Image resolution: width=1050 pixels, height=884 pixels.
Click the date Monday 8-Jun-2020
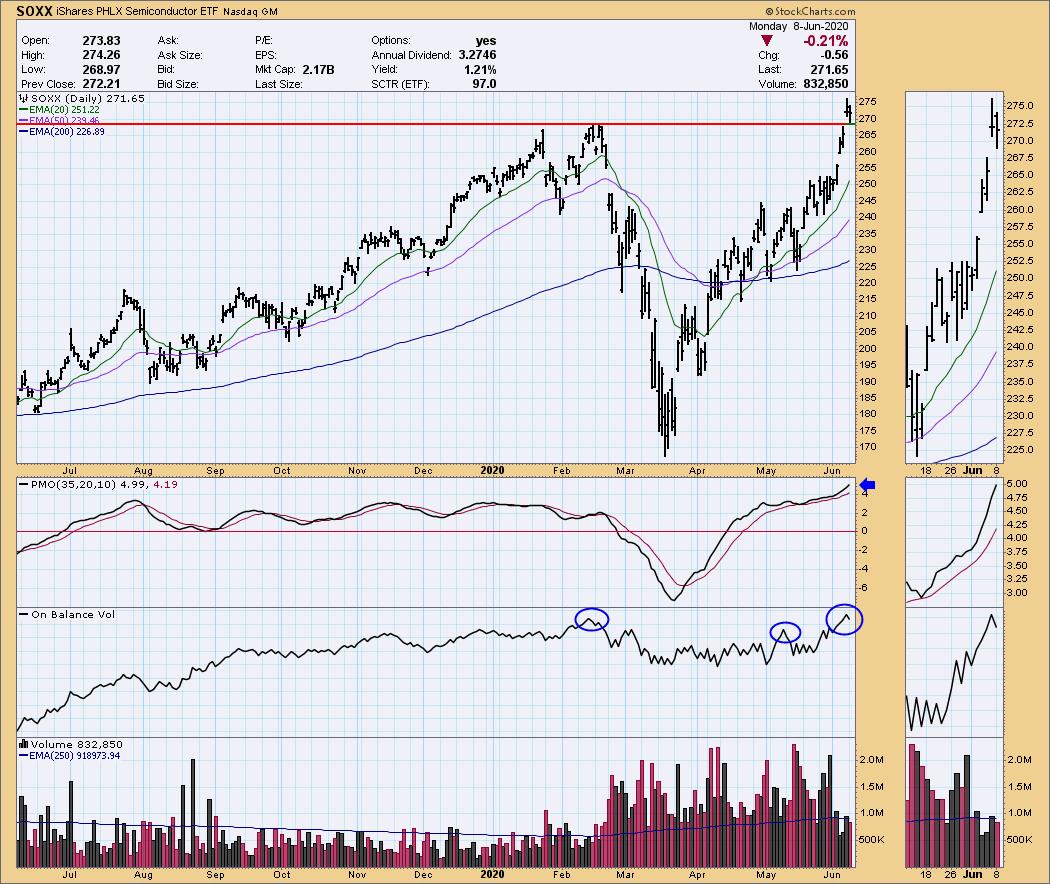click(798, 26)
